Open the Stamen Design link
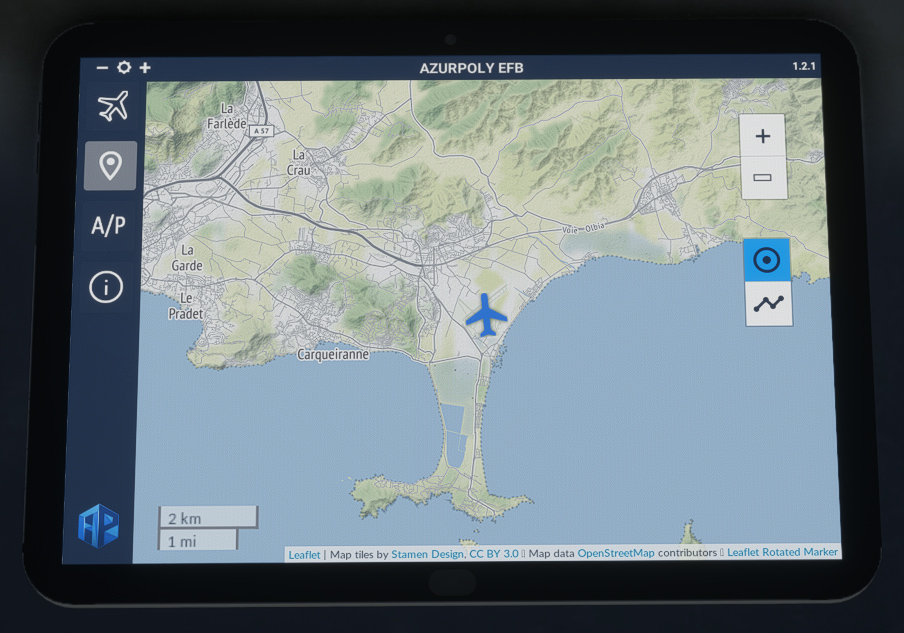Viewport: 904px width, 633px height. tap(427, 554)
